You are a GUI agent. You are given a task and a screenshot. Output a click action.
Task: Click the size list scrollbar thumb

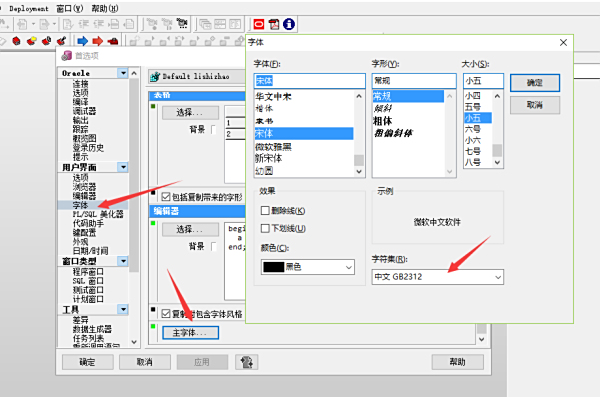pyautogui.click(x=497, y=150)
